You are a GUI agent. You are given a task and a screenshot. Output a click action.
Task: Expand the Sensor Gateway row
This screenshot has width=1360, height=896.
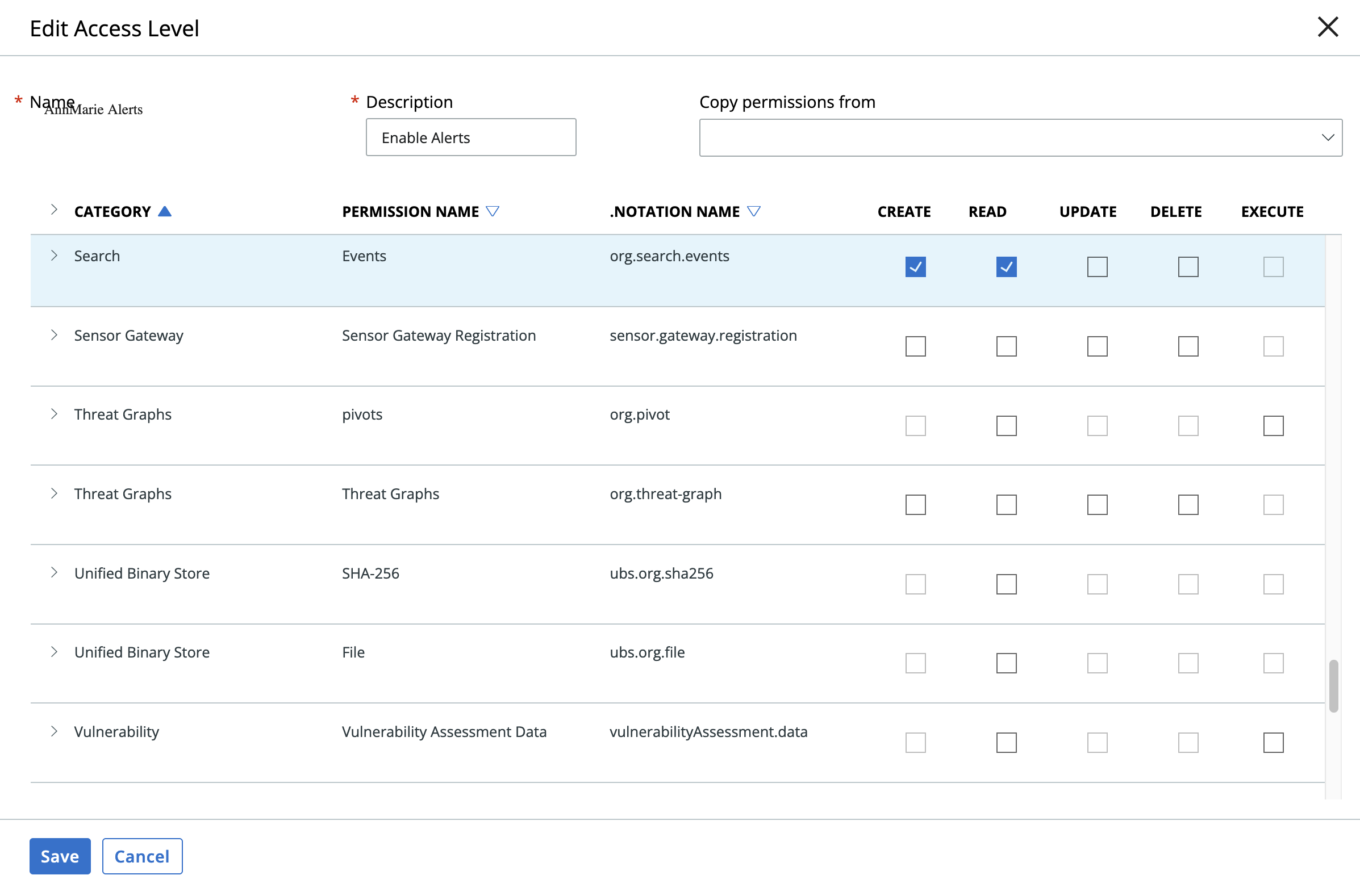[54, 335]
